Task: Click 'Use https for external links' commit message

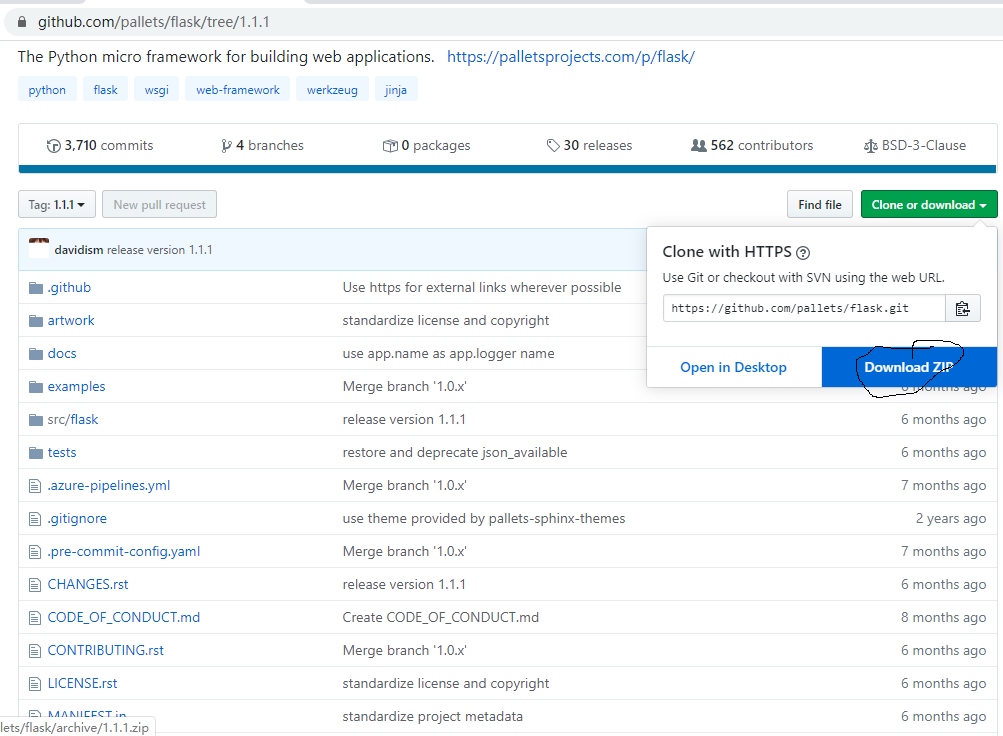Action: 482,288
